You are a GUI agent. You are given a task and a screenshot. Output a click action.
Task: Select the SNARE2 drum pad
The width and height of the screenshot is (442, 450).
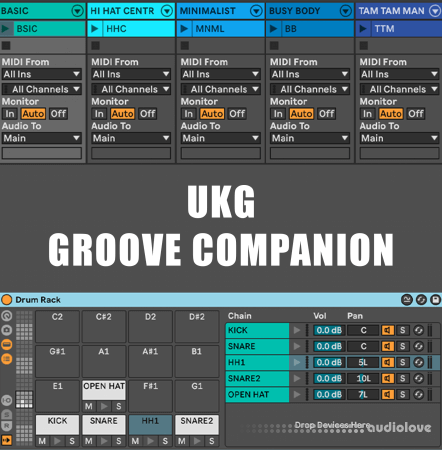[x=197, y=424]
